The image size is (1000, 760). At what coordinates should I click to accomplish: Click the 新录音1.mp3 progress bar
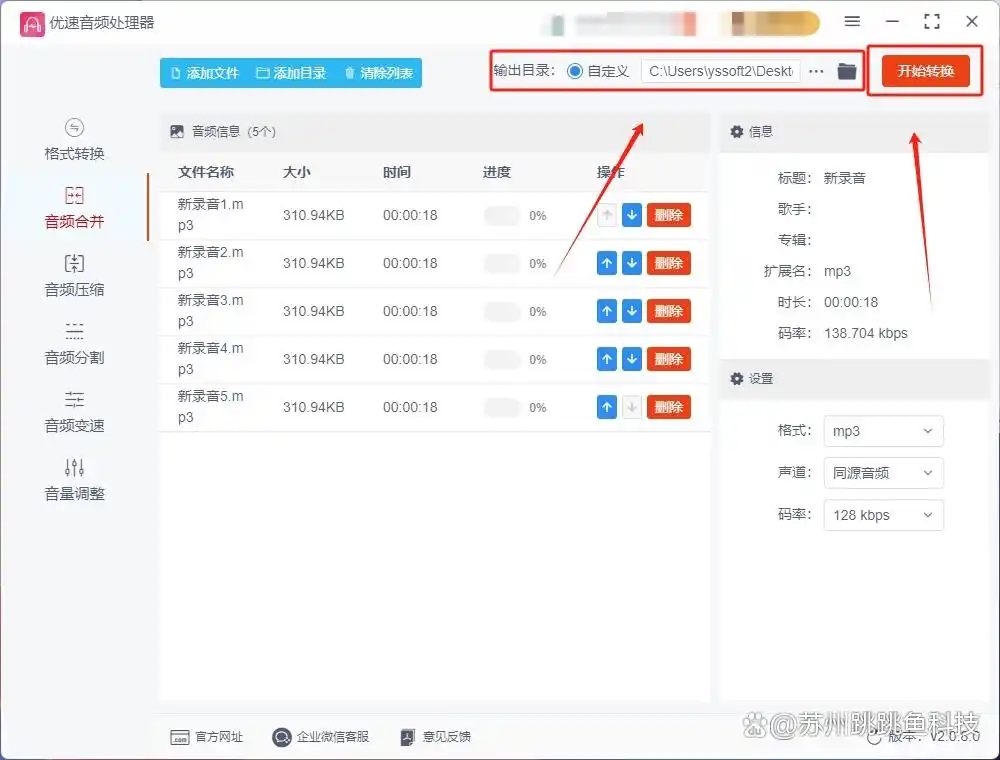[502, 216]
